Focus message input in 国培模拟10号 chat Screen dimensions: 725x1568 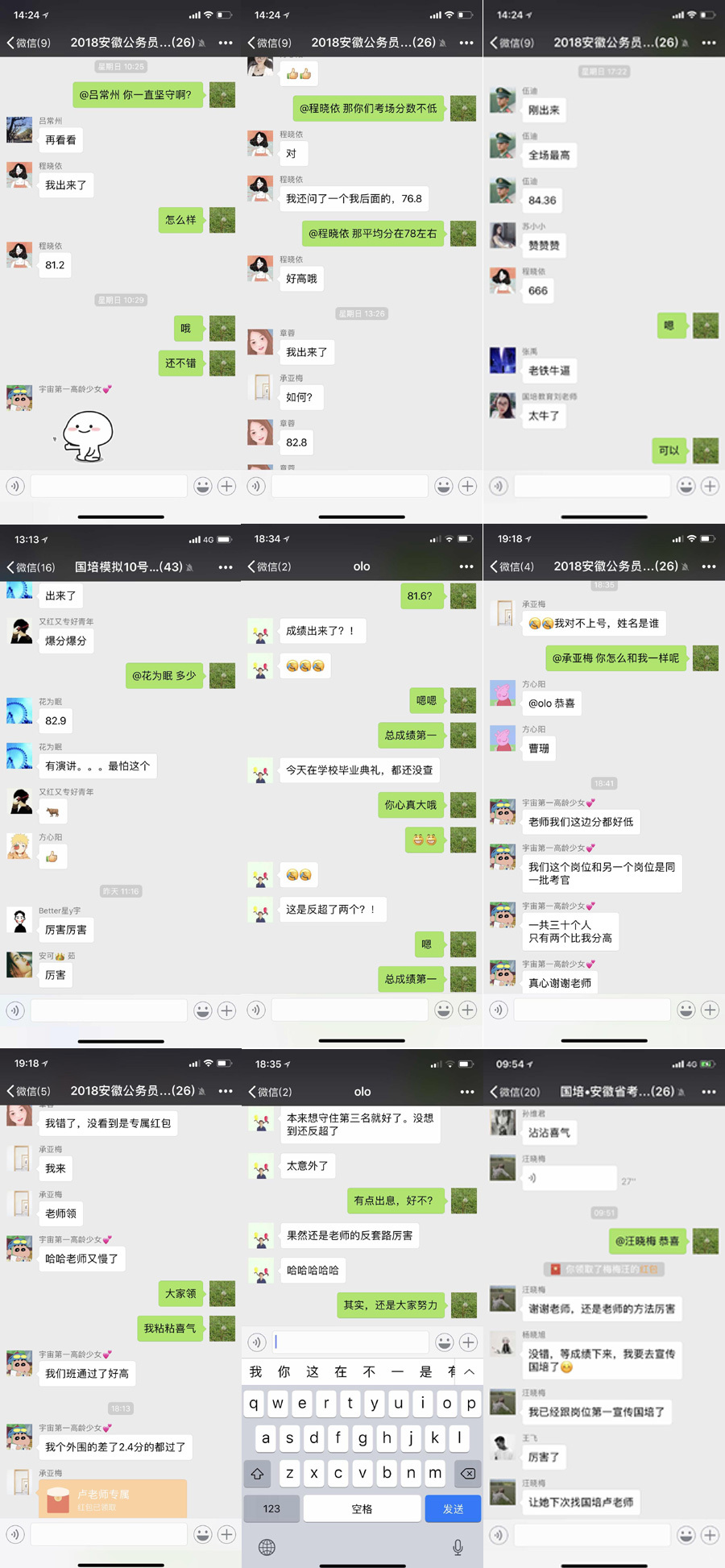[109, 1010]
